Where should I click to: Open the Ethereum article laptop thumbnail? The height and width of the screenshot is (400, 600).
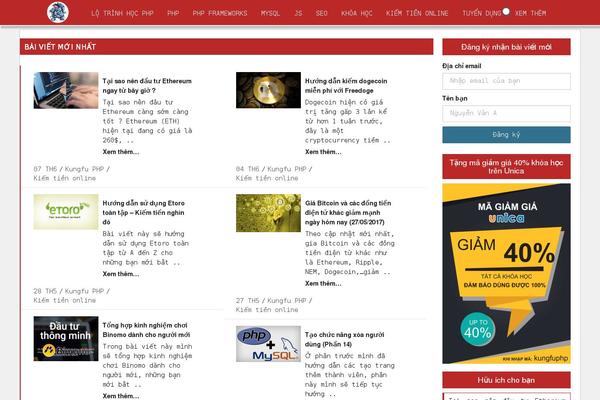(x=66, y=90)
